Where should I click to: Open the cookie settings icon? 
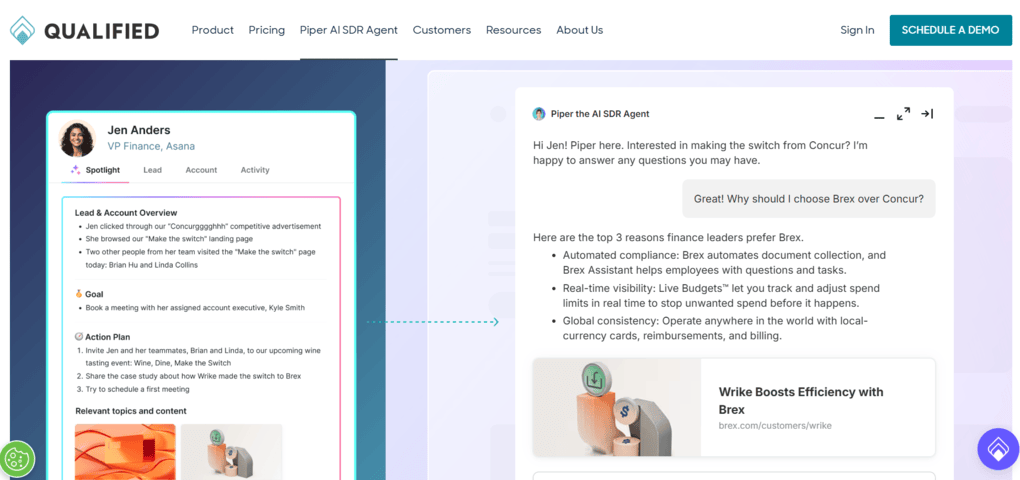tap(18, 459)
